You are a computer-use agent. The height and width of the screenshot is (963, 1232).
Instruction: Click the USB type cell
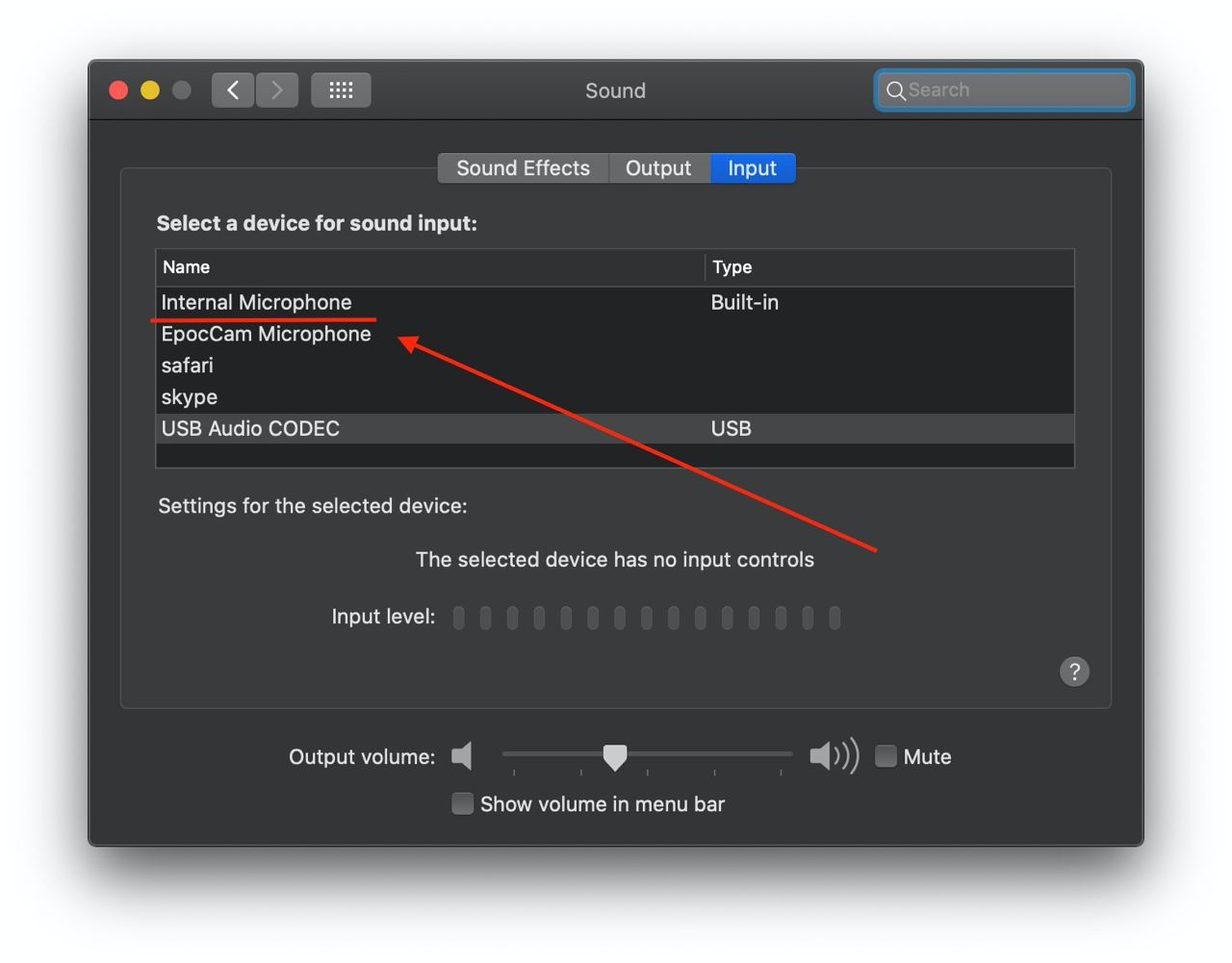coord(731,428)
